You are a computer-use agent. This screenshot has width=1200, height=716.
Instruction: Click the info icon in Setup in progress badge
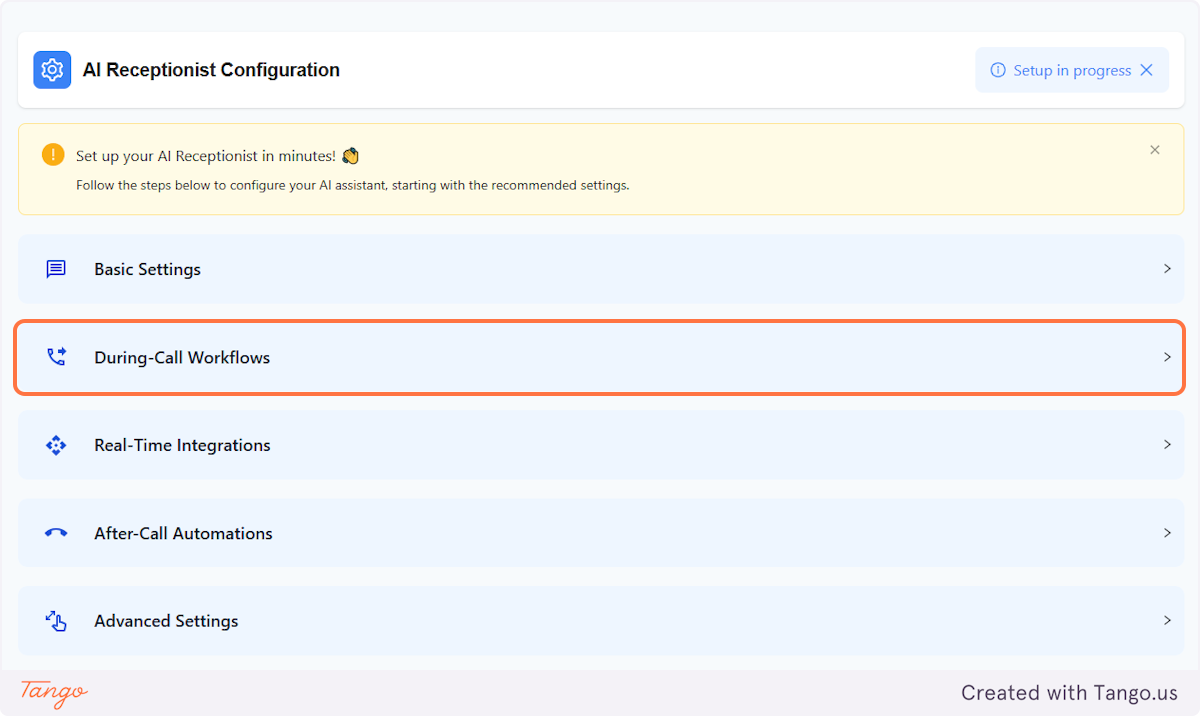coord(997,70)
